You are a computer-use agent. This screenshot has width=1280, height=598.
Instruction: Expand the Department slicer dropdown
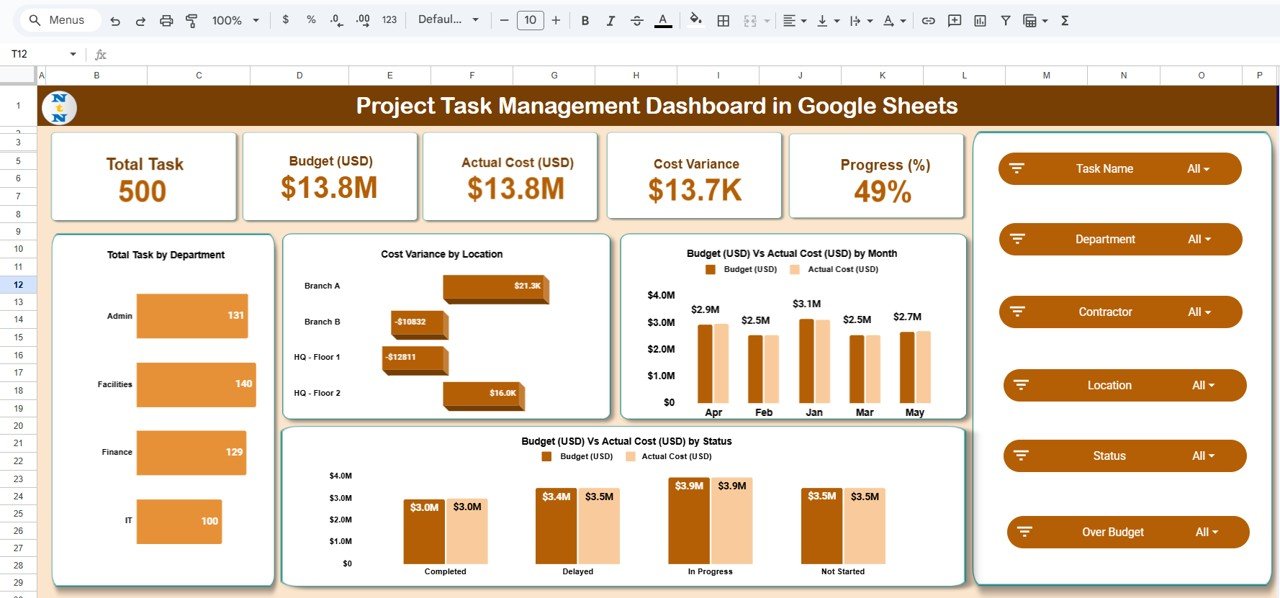(x=1201, y=239)
